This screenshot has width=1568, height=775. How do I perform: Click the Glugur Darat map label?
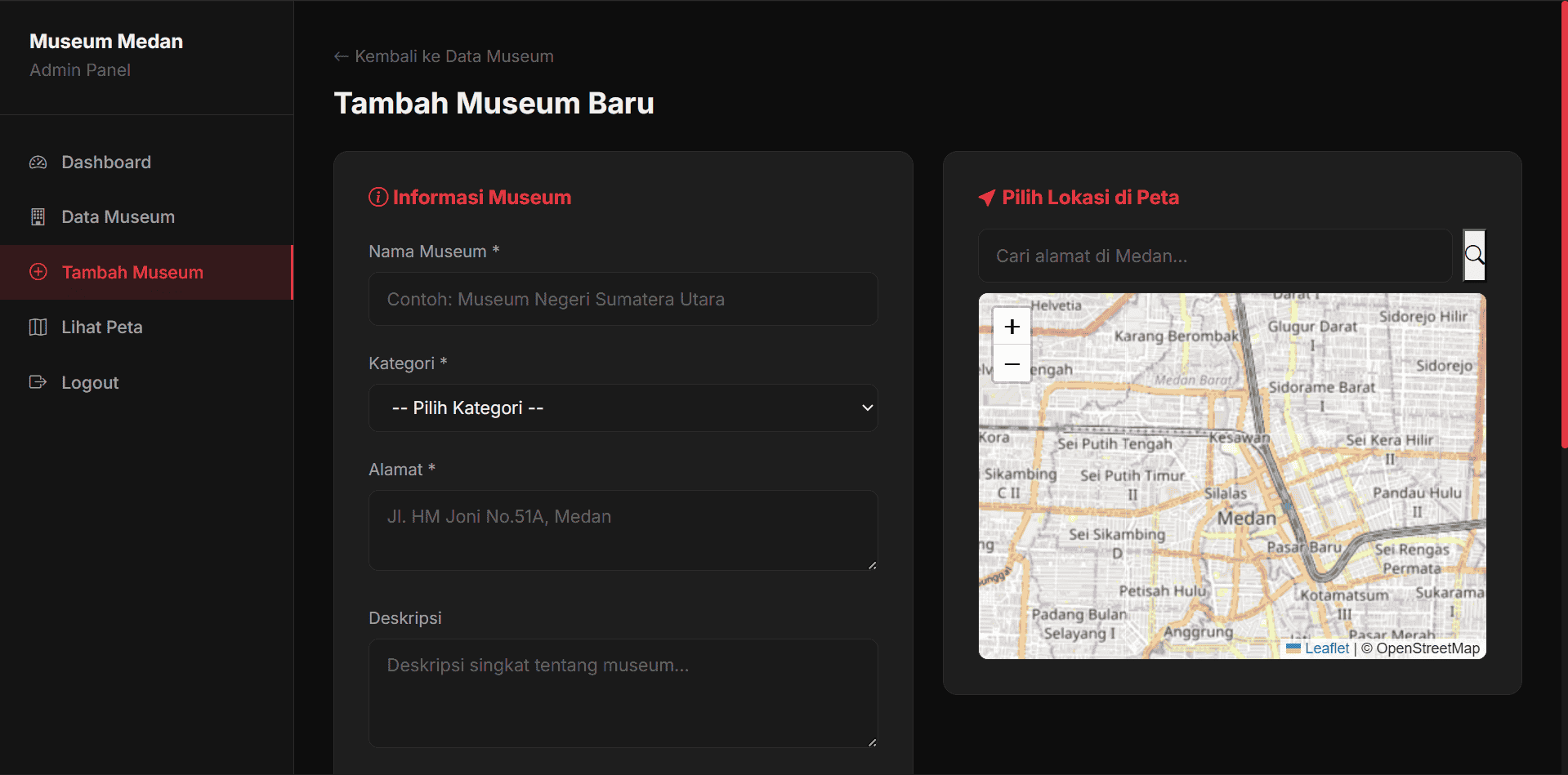coord(1312,327)
